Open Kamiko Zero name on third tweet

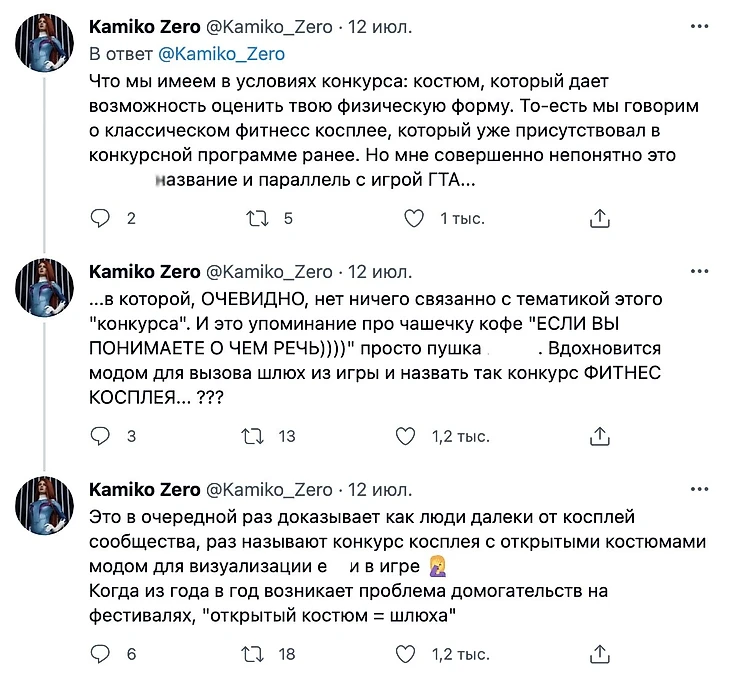tap(144, 489)
